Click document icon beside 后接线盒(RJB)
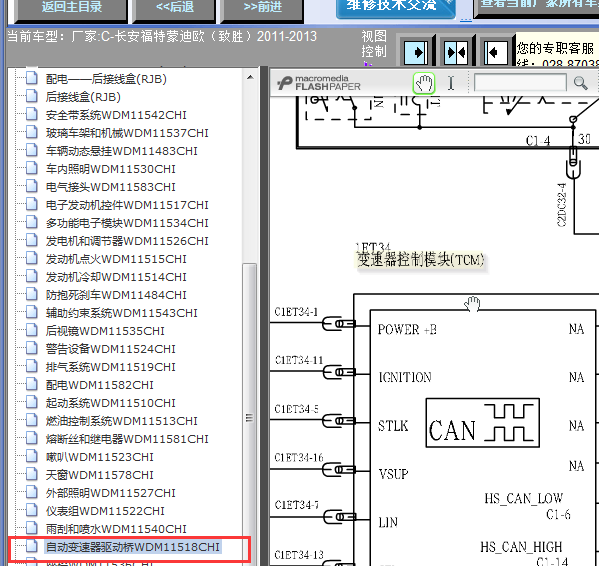 [x=32, y=96]
